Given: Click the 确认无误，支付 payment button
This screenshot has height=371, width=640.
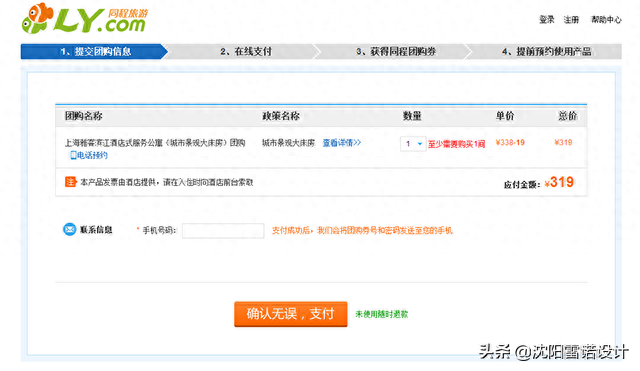Looking at the screenshot, I should pos(291,314).
